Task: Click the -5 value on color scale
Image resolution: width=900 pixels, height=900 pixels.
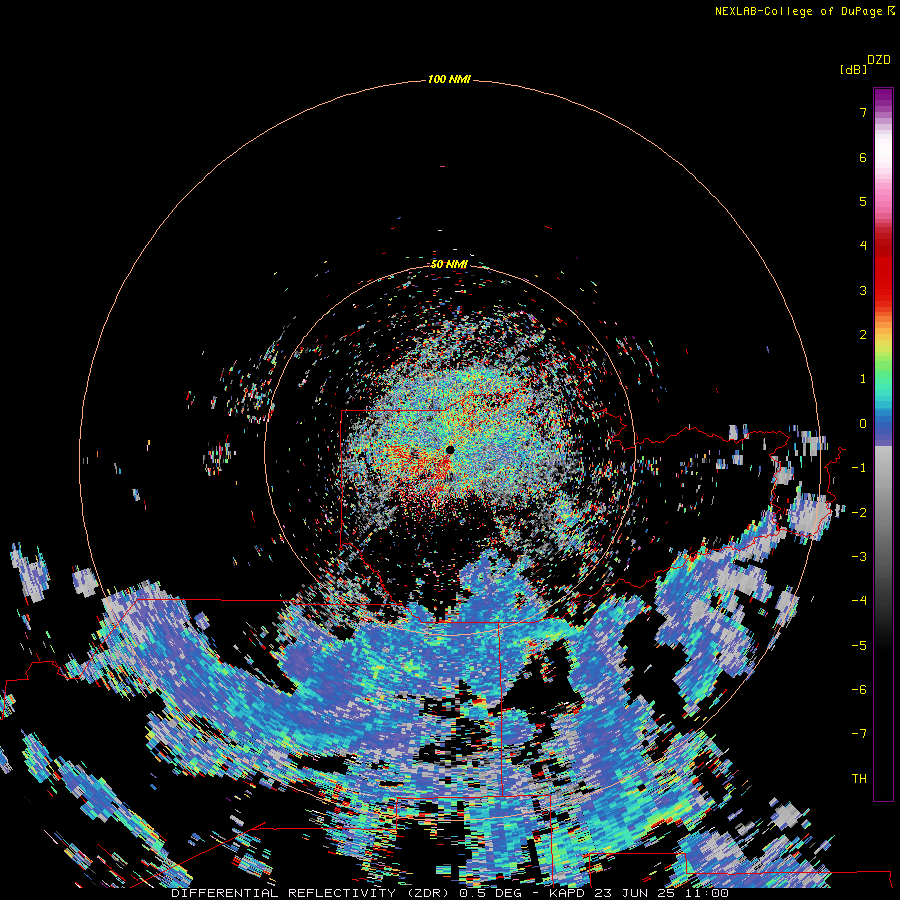Action: 859,646
